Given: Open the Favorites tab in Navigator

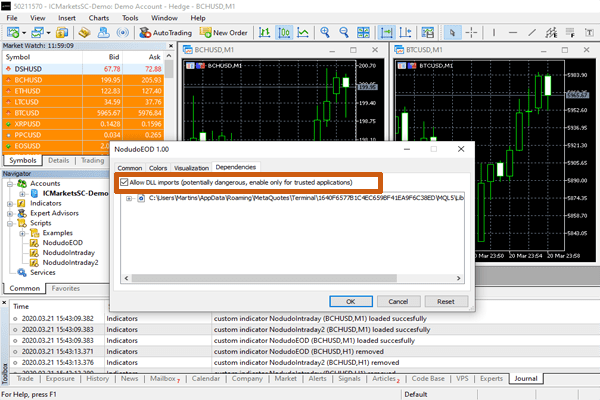Looking at the screenshot, I should [x=66, y=288].
